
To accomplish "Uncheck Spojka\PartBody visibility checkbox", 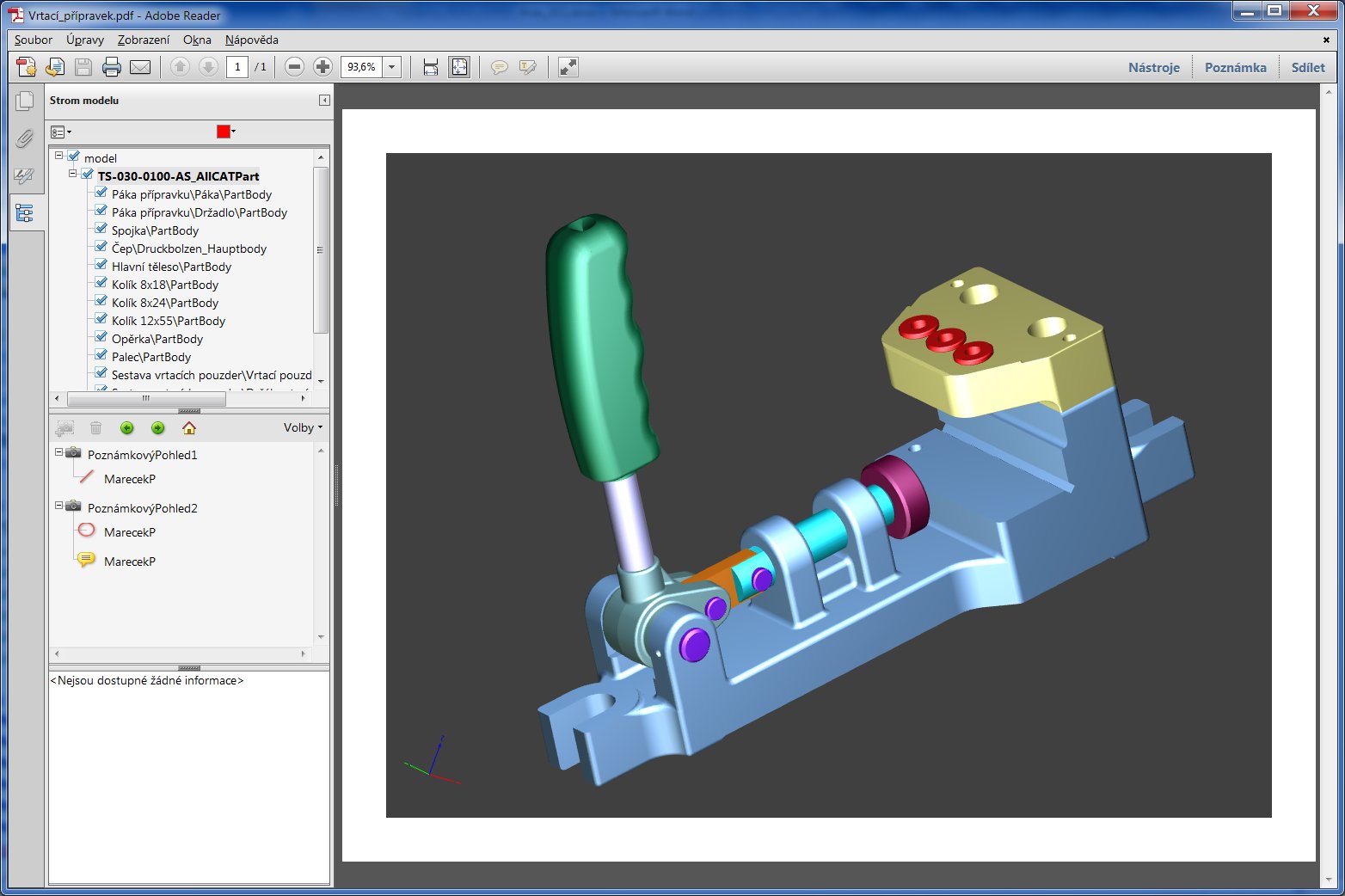I will coord(101,230).
